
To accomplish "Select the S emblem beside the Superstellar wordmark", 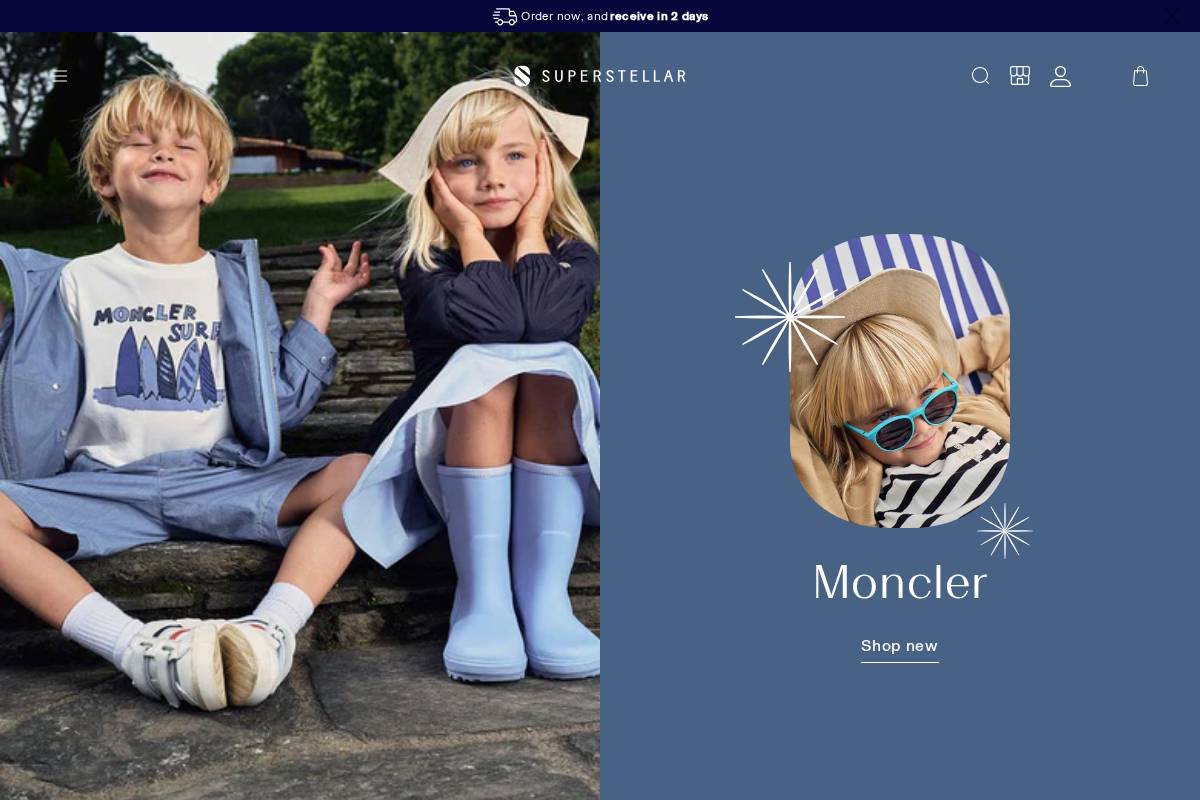I will tap(522, 76).
